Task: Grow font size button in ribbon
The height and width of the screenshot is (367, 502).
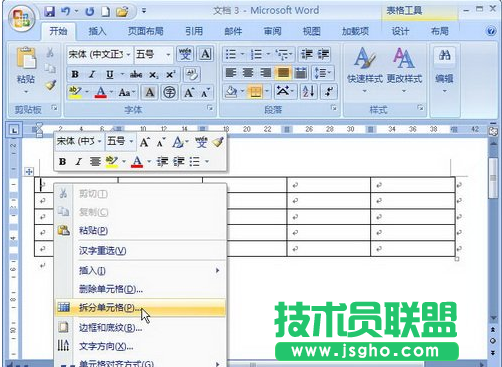Action: (189, 92)
